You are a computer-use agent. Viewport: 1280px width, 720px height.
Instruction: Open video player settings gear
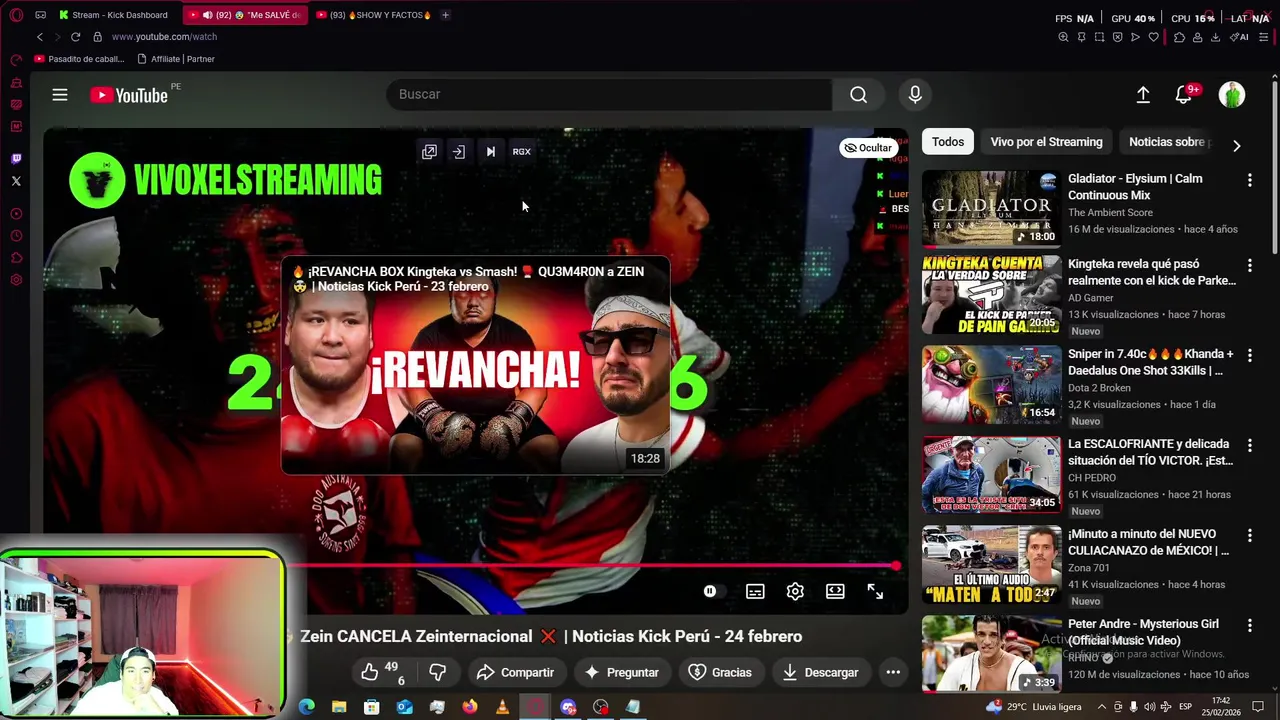point(795,592)
